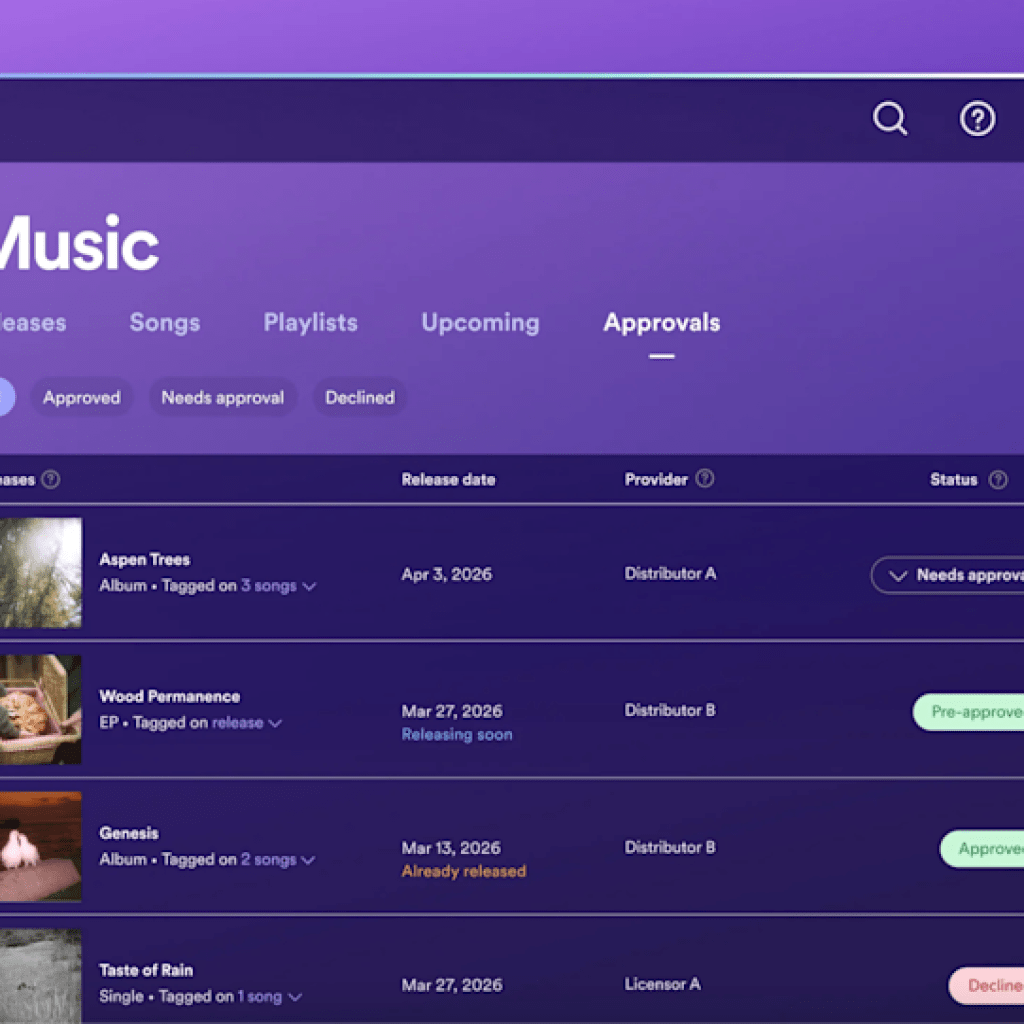Click the help icon in the Releases column header
This screenshot has width=1024, height=1024.
(49, 479)
